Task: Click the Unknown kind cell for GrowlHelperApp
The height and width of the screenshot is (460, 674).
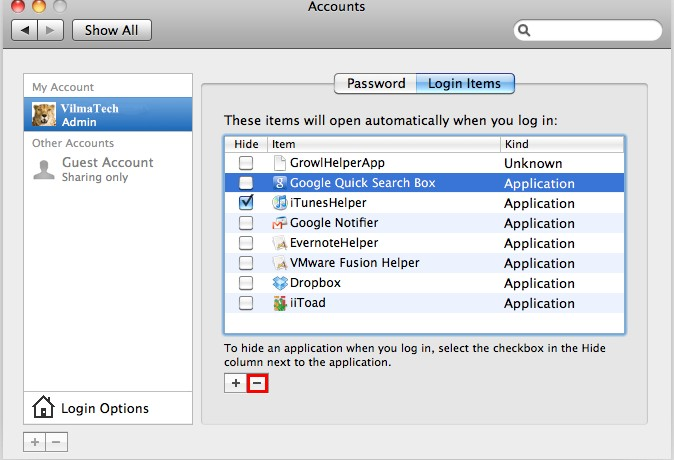Action: 533,163
